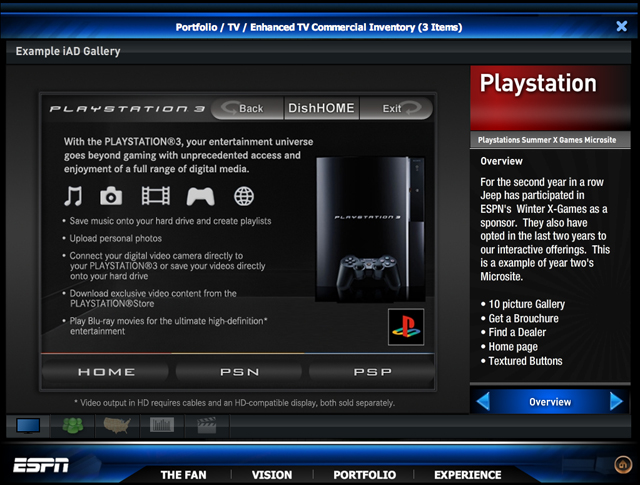Click the "Playstations Summer X Games Microsite" subtitle
The width and height of the screenshot is (640, 485).
click(x=547, y=140)
